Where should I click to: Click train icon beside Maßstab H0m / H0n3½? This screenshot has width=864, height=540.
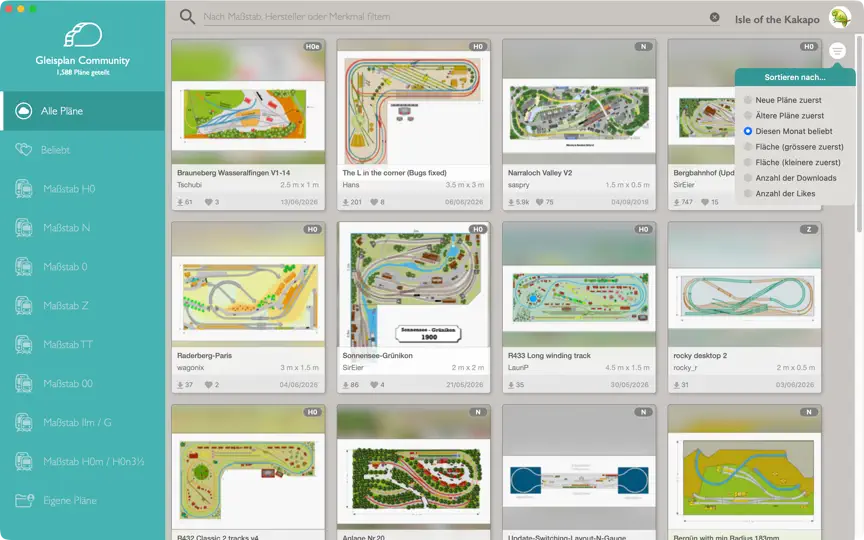24,462
